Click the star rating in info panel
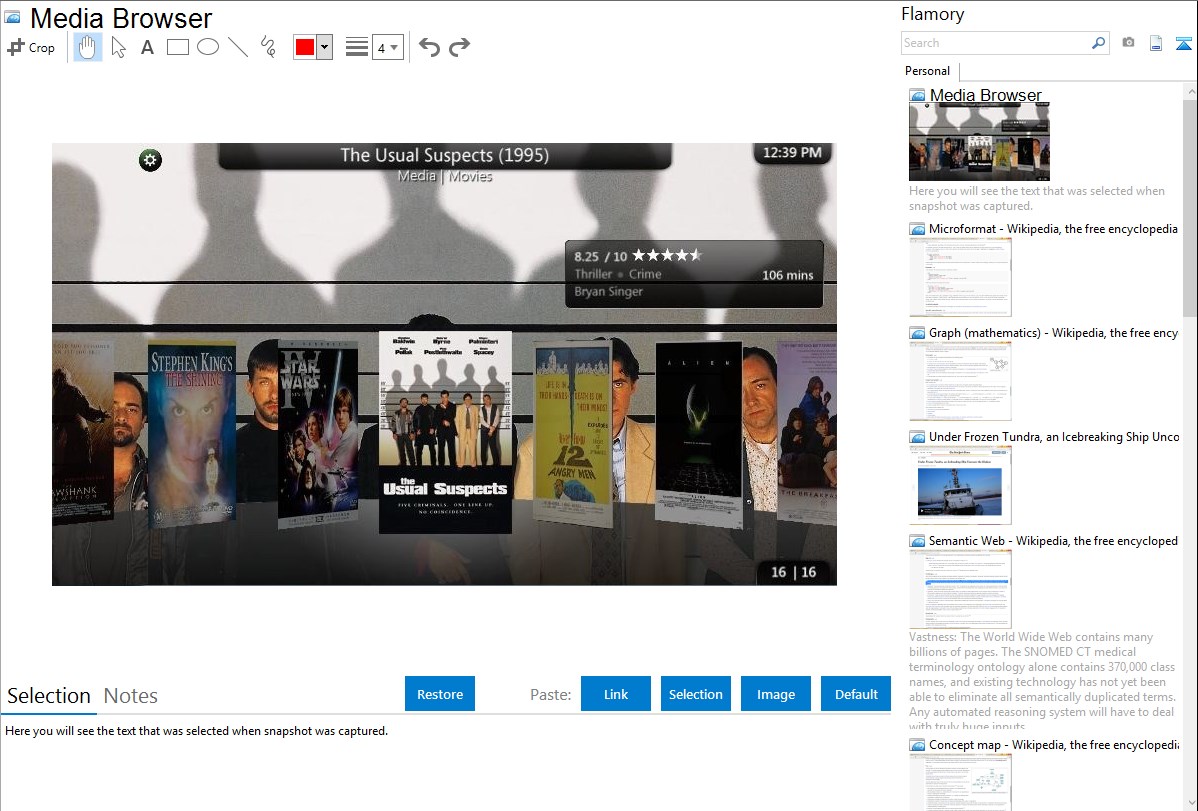Viewport: 1198px width, 811px height. coord(667,255)
